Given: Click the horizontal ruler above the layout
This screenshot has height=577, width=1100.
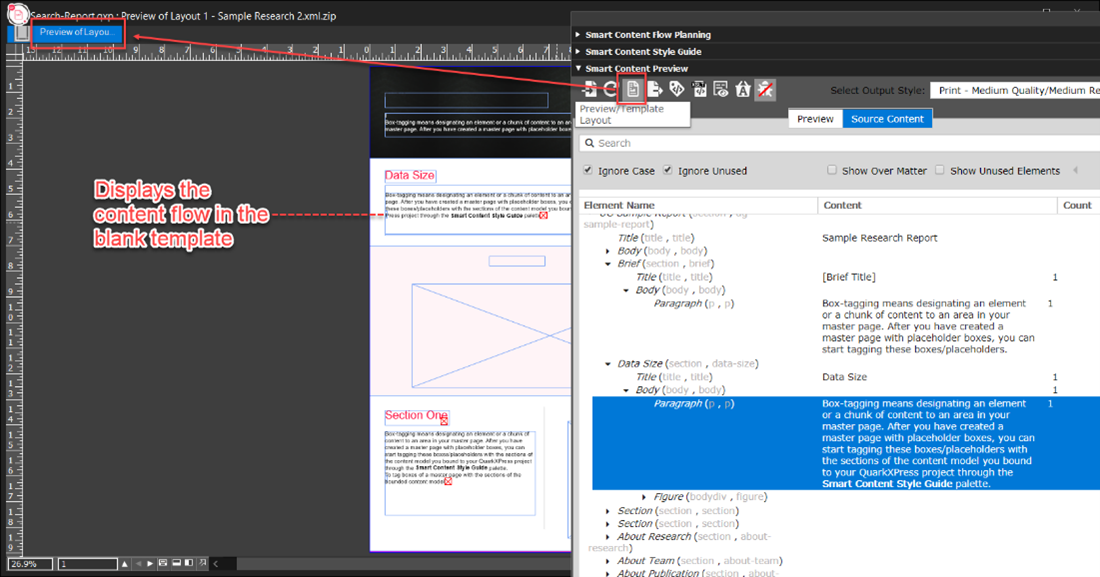Looking at the screenshot, I should pyautogui.click(x=297, y=51).
